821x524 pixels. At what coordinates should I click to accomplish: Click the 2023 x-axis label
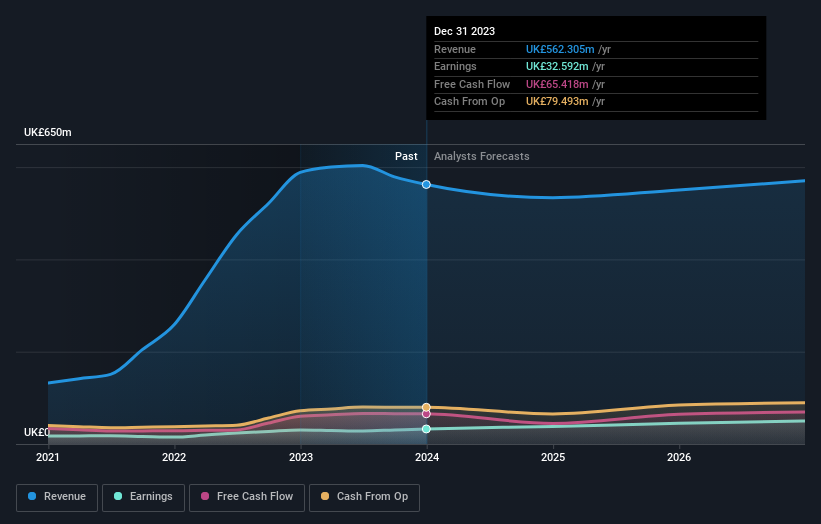coord(301,458)
